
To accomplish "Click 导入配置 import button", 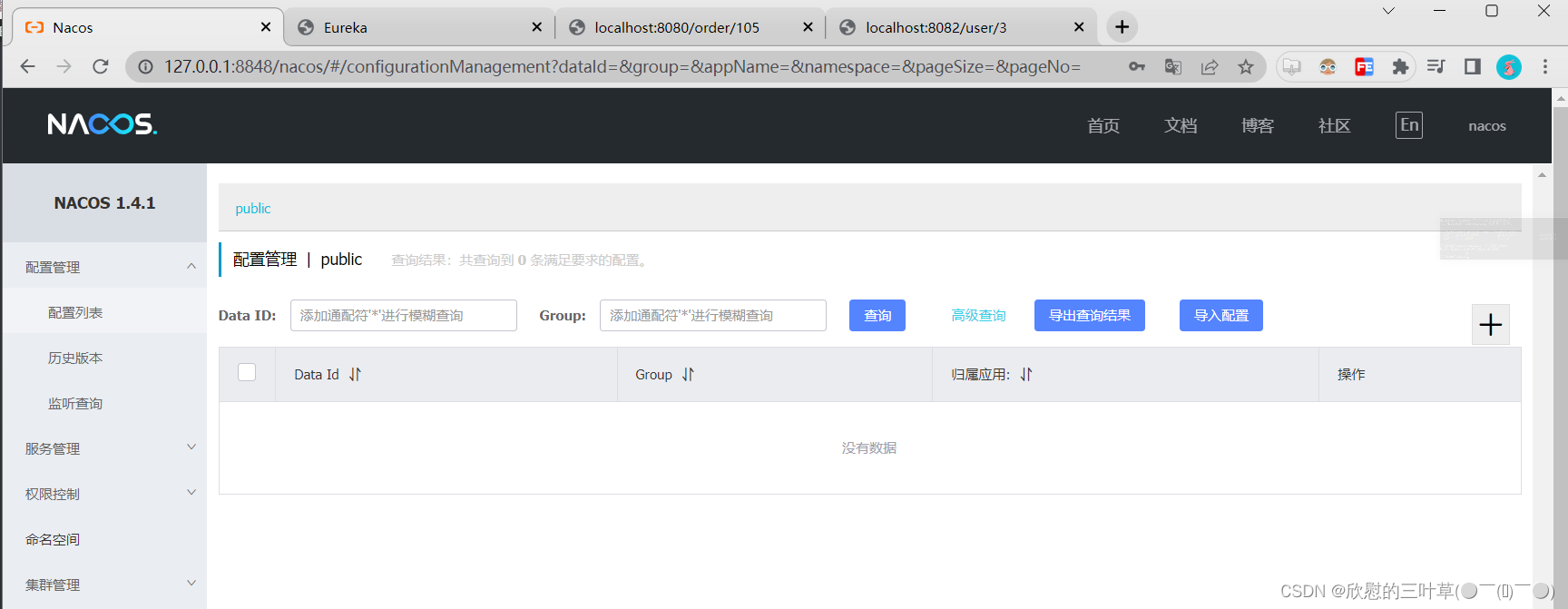I will [1221, 315].
